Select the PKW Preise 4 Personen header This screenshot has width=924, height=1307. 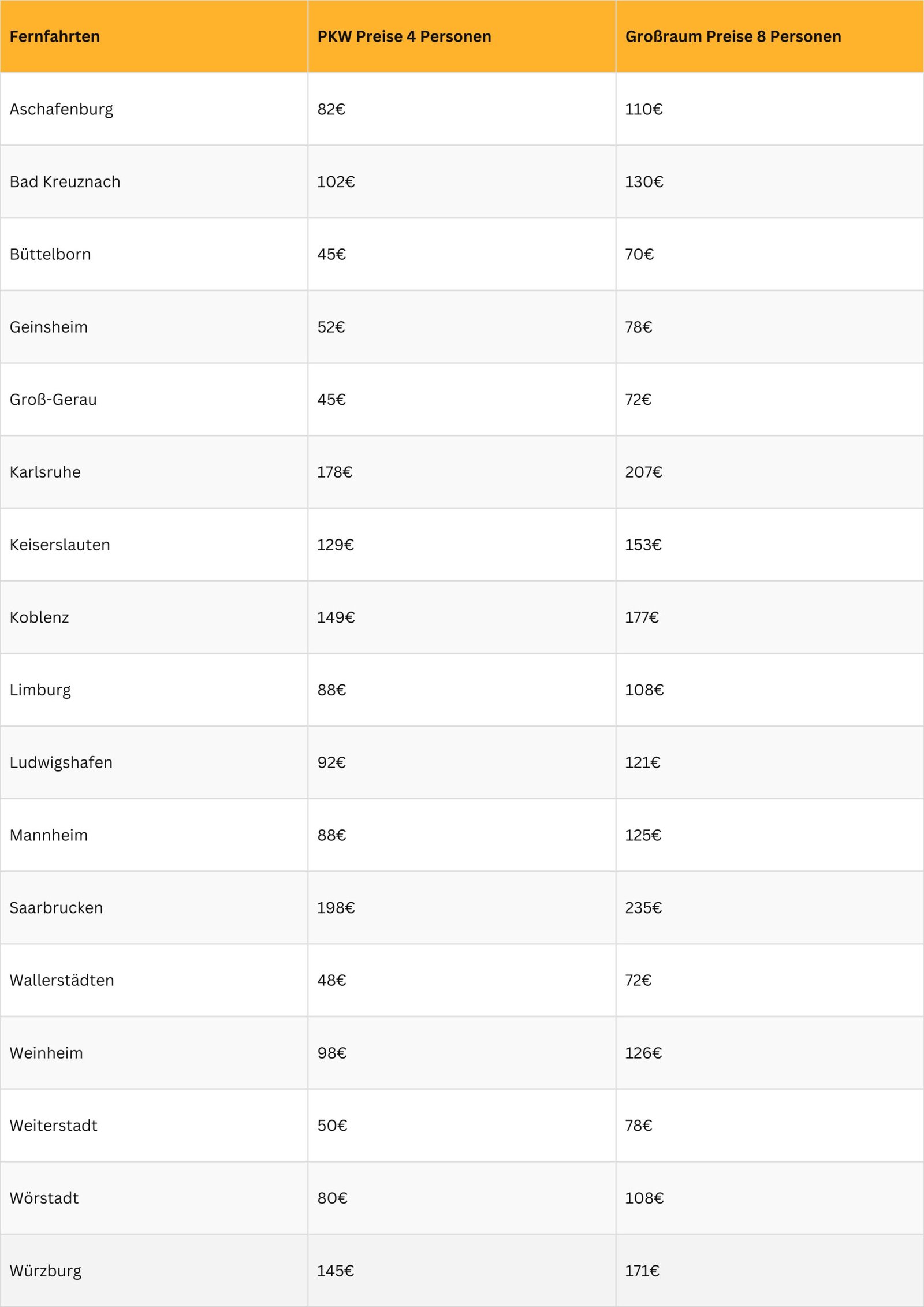404,36
